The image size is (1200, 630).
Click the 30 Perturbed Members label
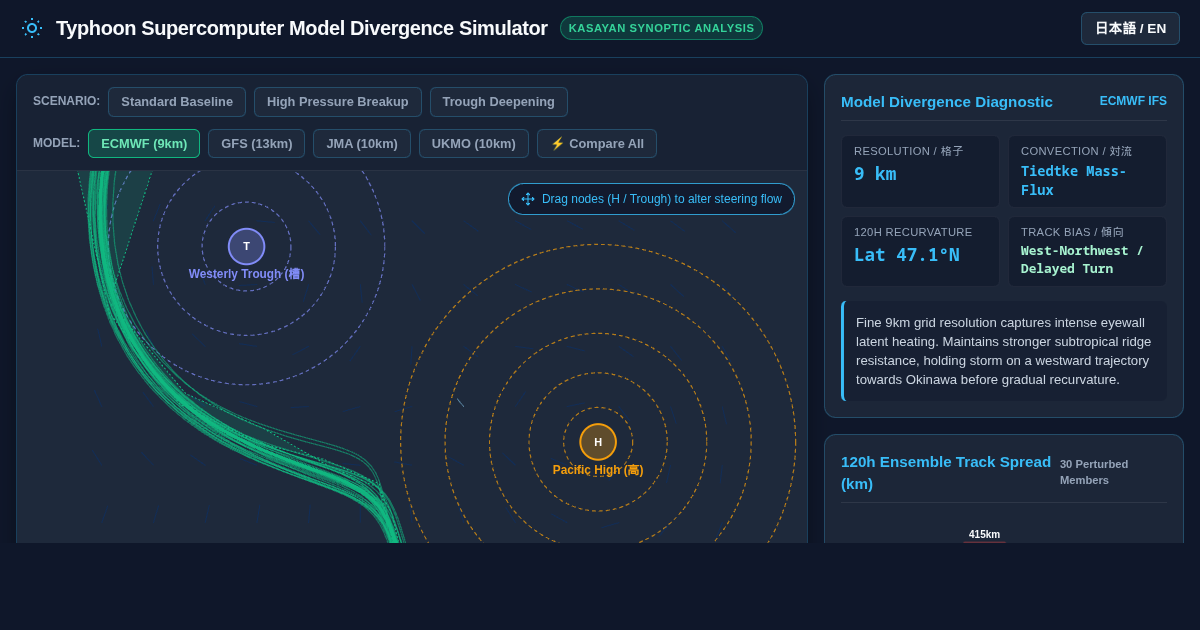coord(1094,472)
